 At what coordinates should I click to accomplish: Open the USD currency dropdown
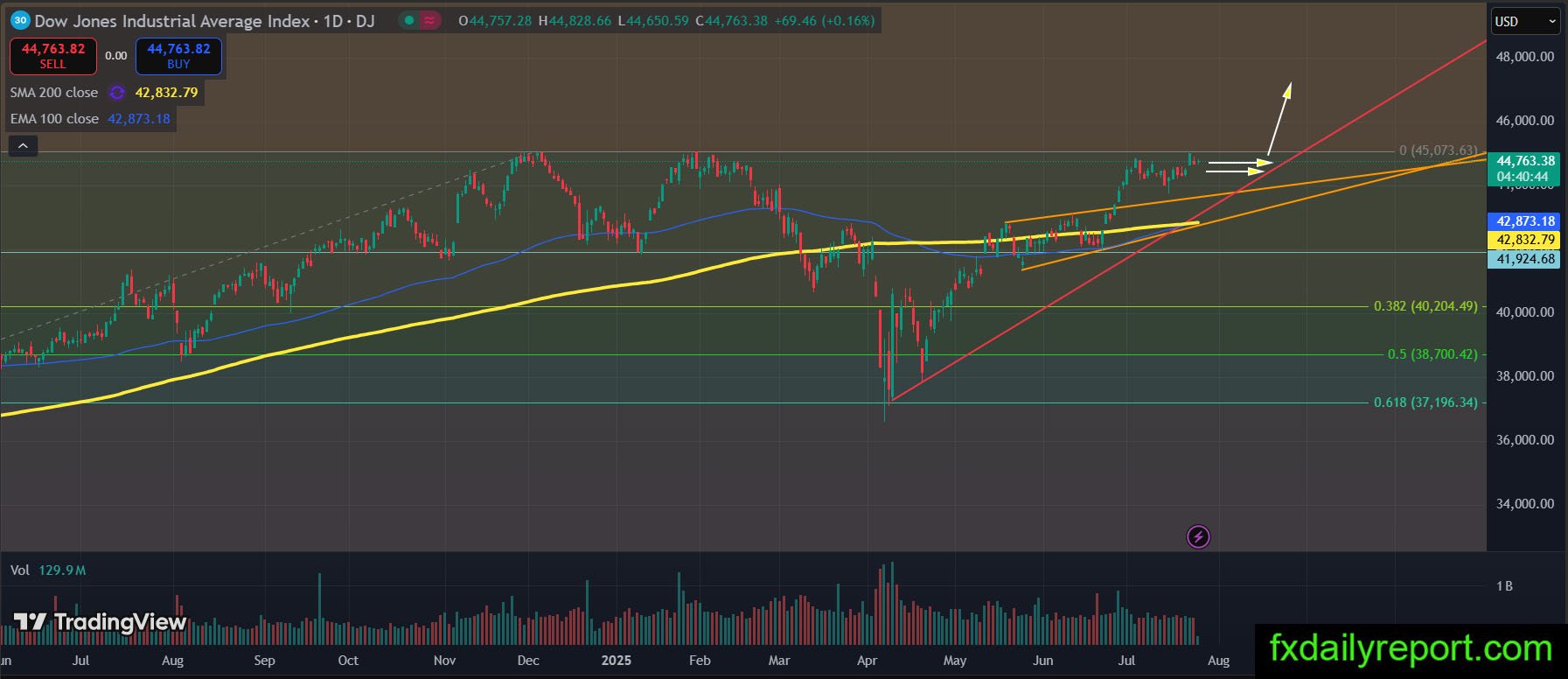(1525, 21)
